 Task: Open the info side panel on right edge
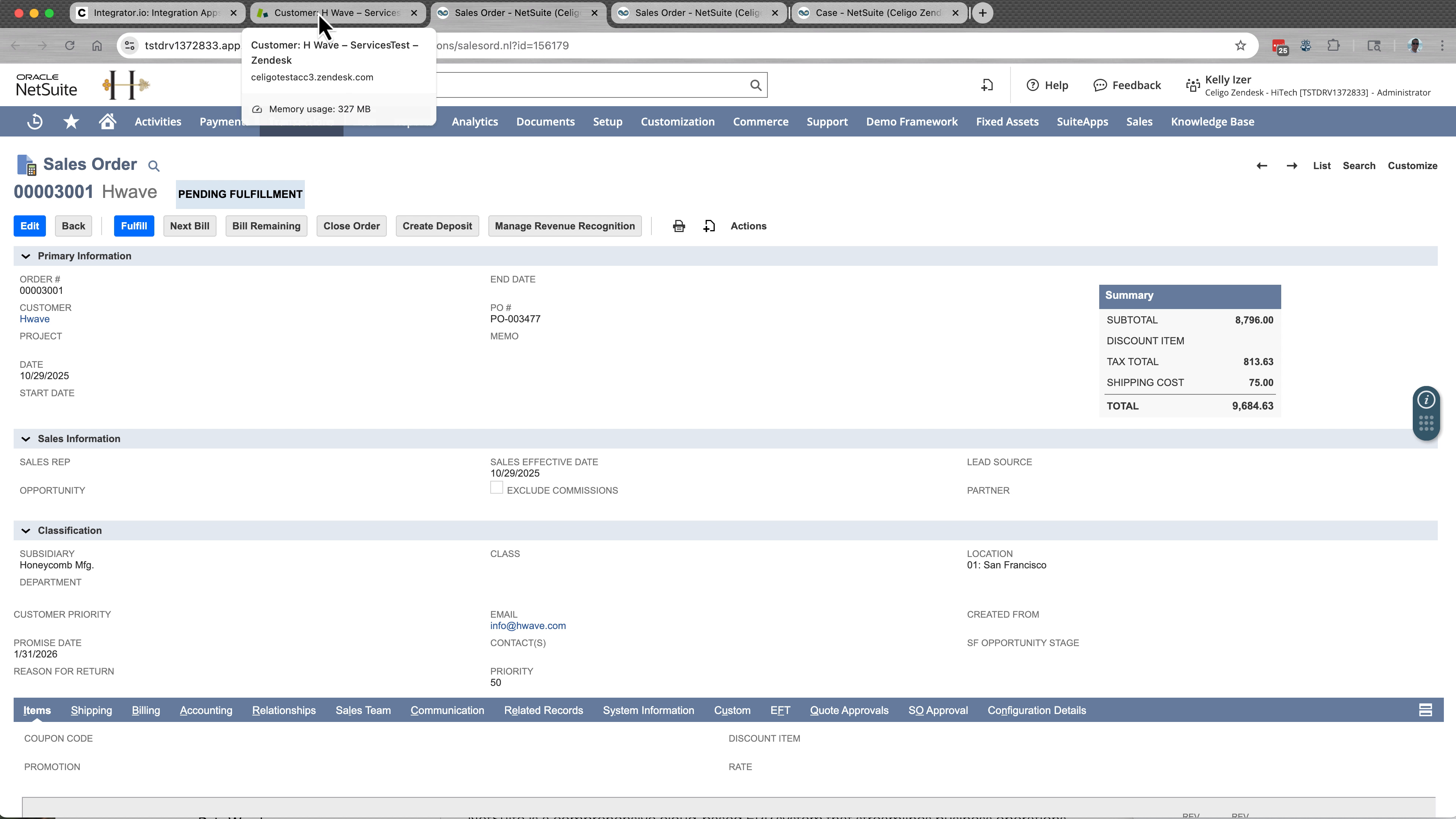point(1426,399)
